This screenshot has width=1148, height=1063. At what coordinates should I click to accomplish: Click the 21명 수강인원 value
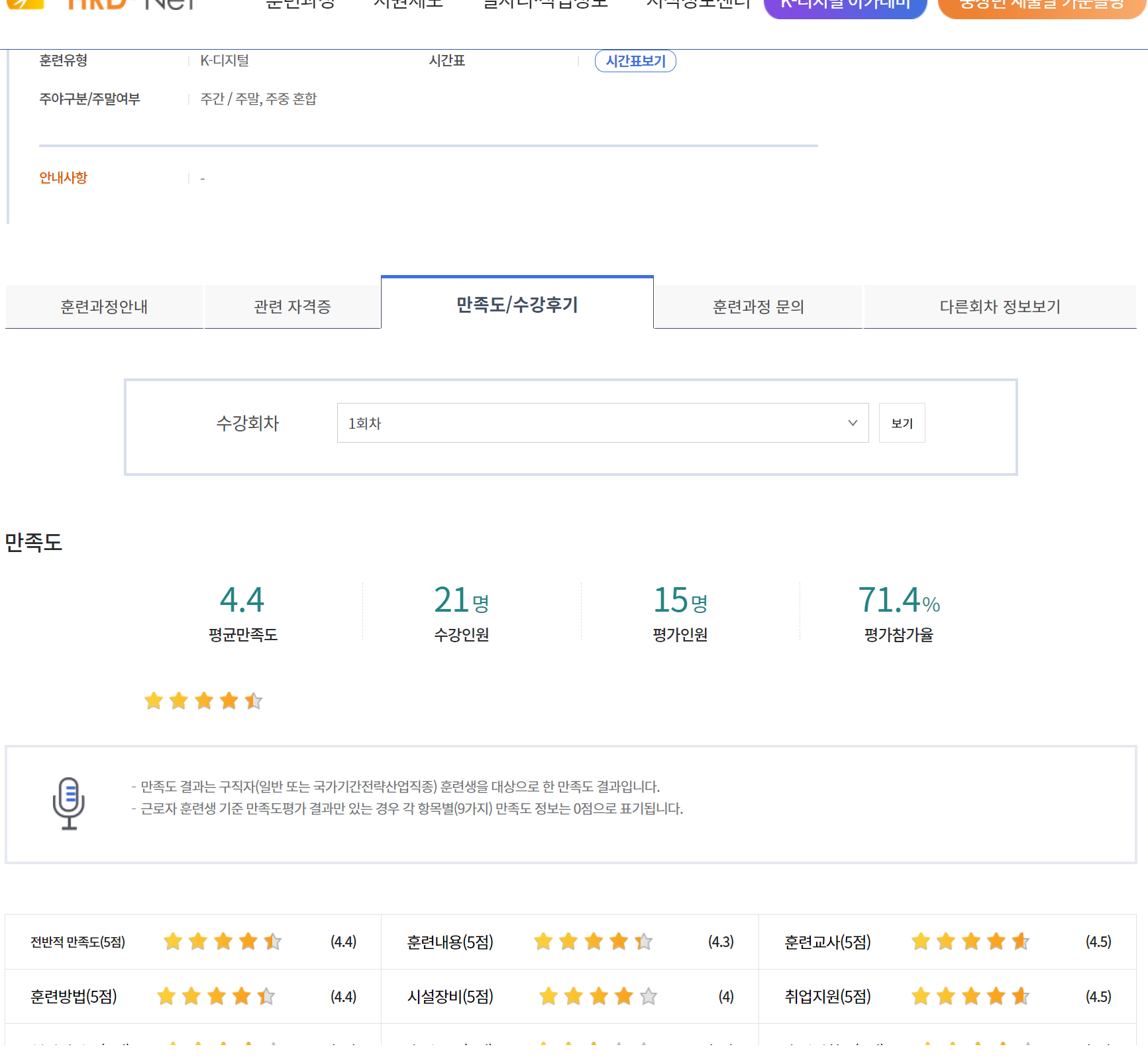(462, 600)
